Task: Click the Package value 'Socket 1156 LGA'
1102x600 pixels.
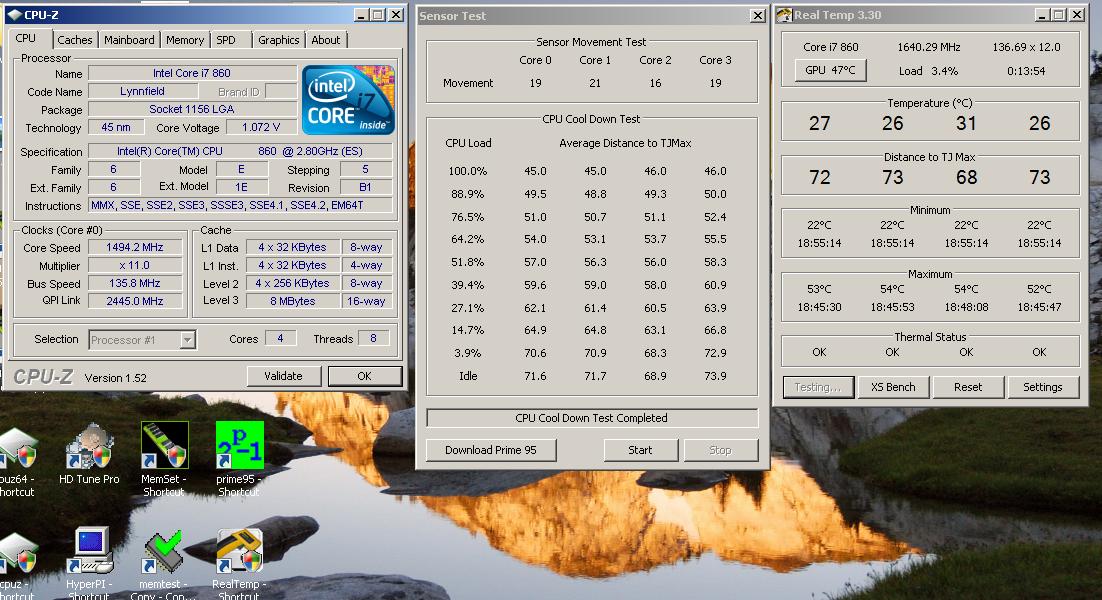Action: click(x=192, y=109)
